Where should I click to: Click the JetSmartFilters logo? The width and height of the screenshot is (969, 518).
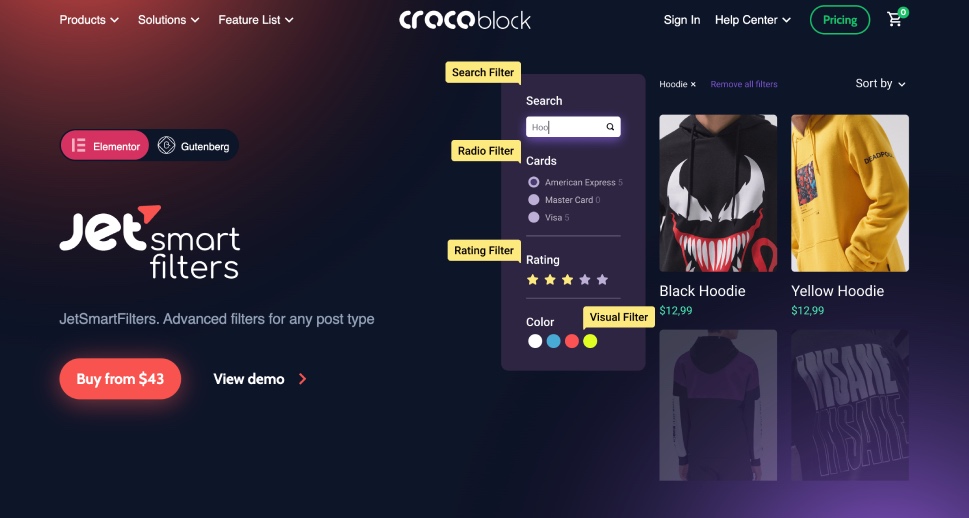(x=150, y=242)
